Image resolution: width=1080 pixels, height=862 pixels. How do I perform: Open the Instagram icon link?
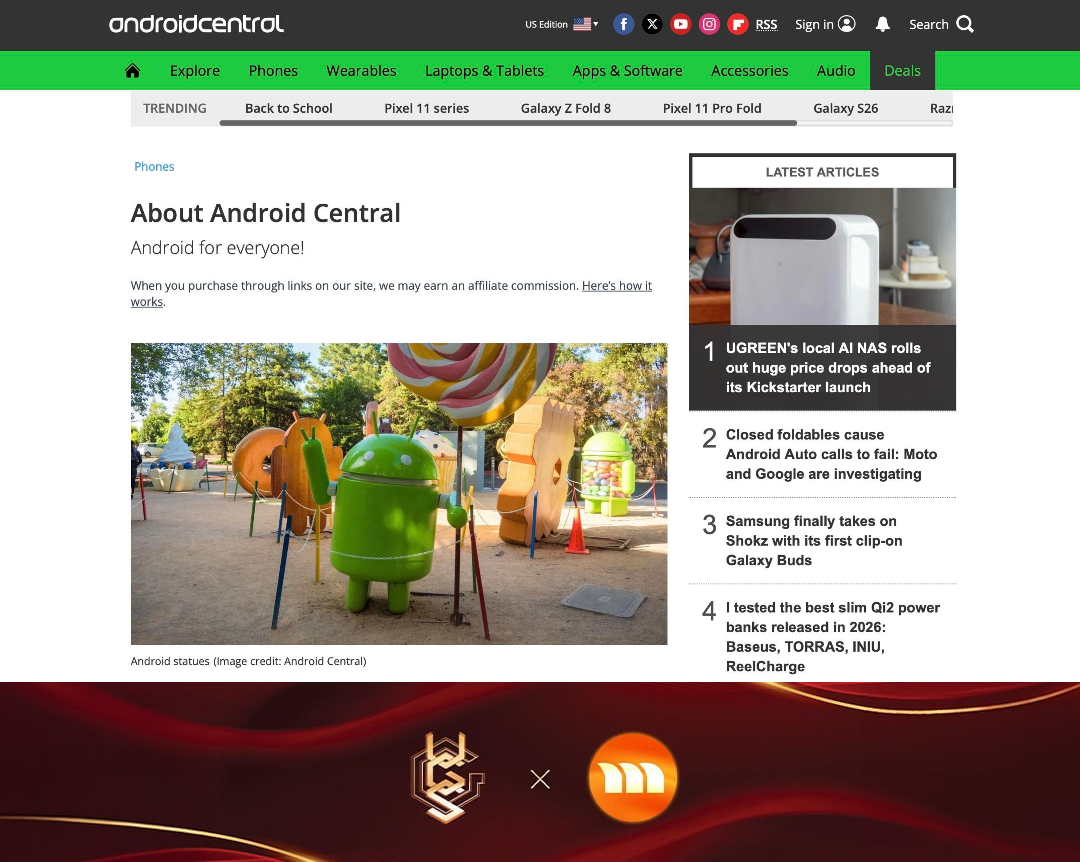coord(709,24)
